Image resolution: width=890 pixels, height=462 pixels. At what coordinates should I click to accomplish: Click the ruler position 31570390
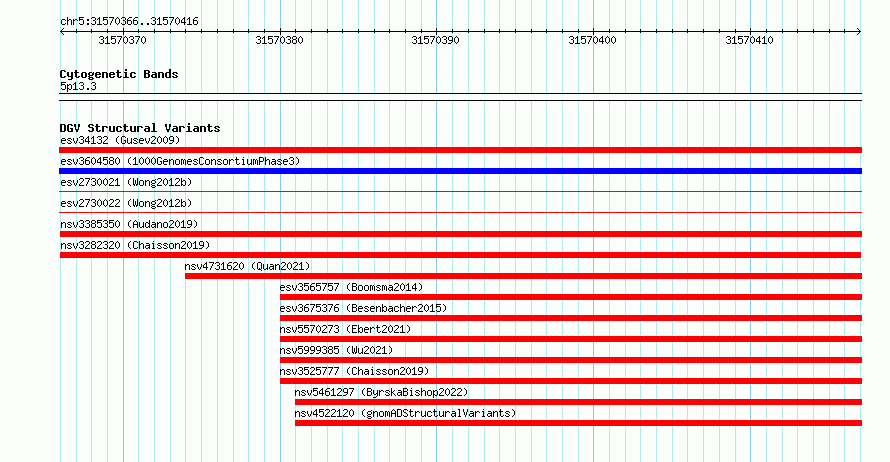(435, 40)
